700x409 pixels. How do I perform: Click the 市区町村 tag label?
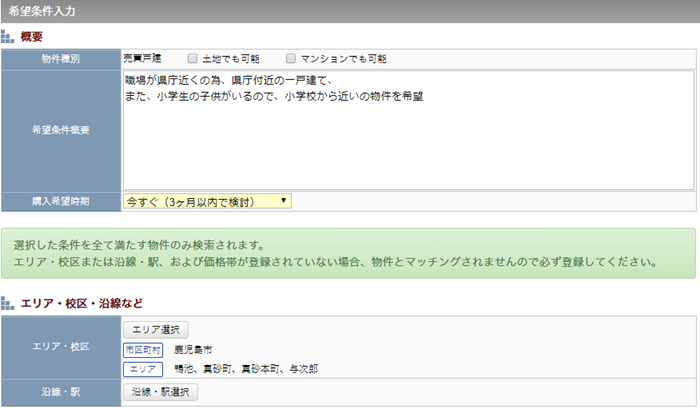tap(142, 350)
